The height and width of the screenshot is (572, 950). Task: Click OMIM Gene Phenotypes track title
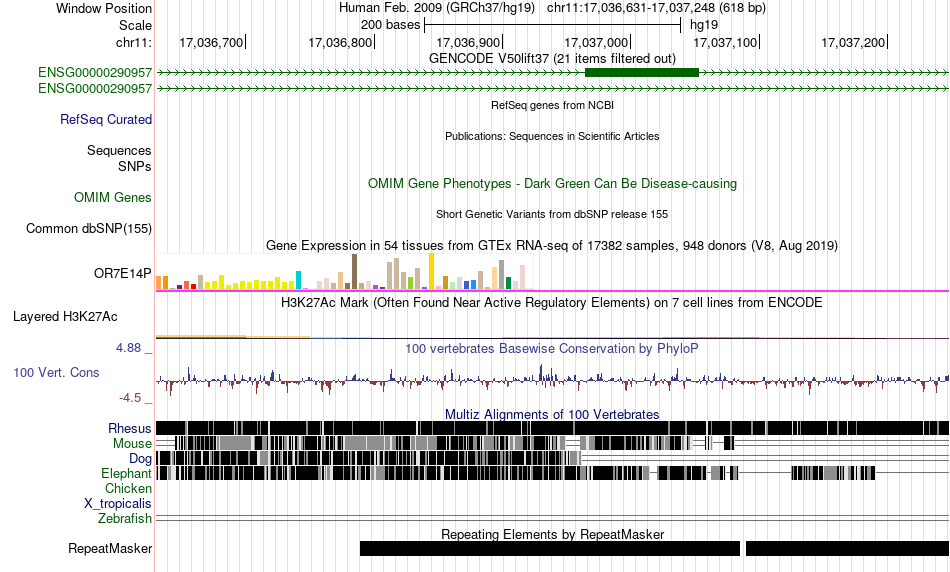pyautogui.click(x=552, y=184)
